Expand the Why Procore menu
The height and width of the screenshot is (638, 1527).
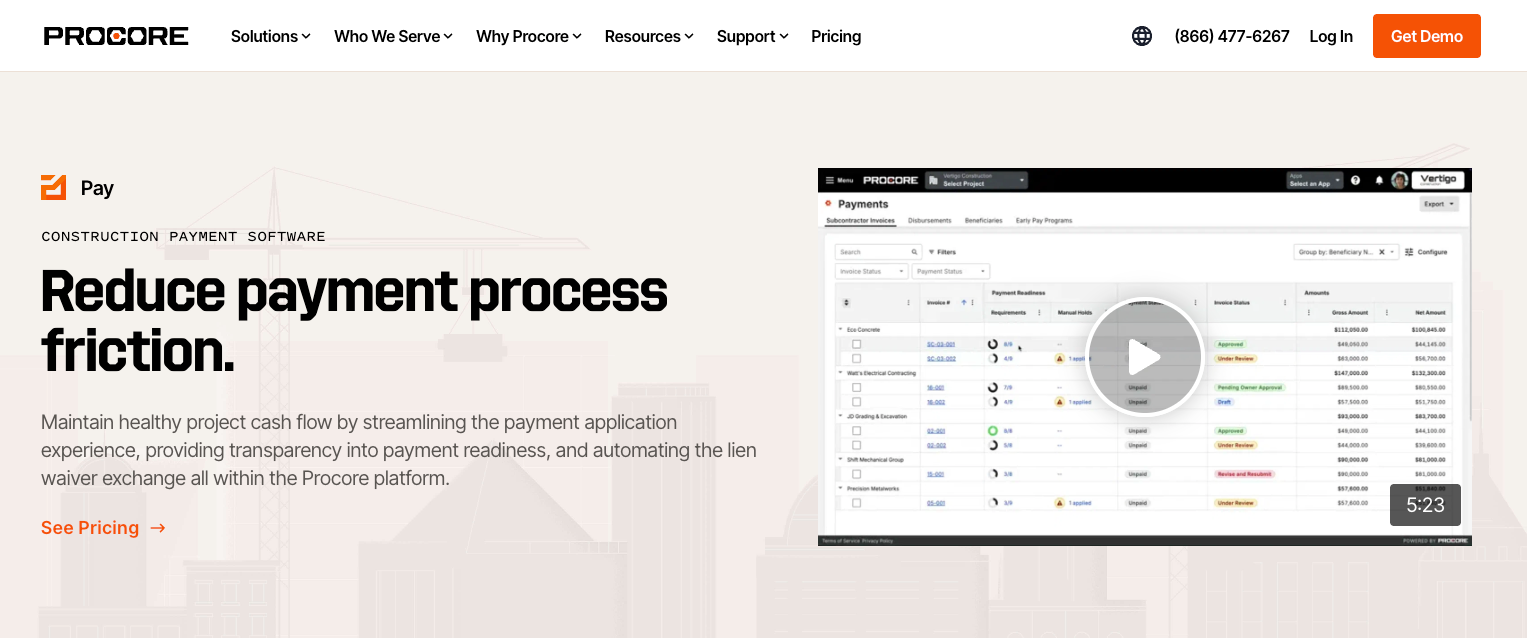[529, 36]
